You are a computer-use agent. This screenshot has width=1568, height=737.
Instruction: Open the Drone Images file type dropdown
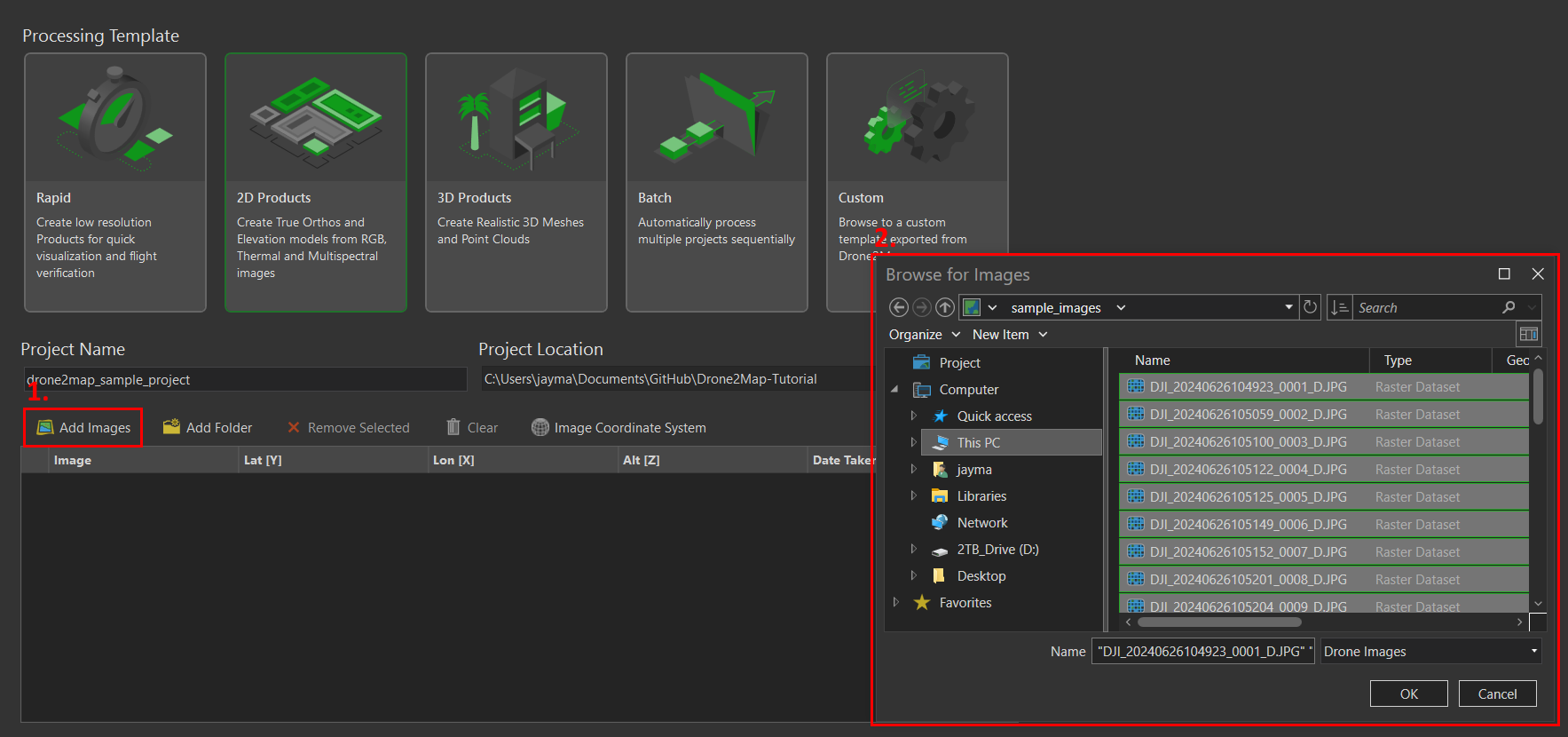tap(1430, 652)
